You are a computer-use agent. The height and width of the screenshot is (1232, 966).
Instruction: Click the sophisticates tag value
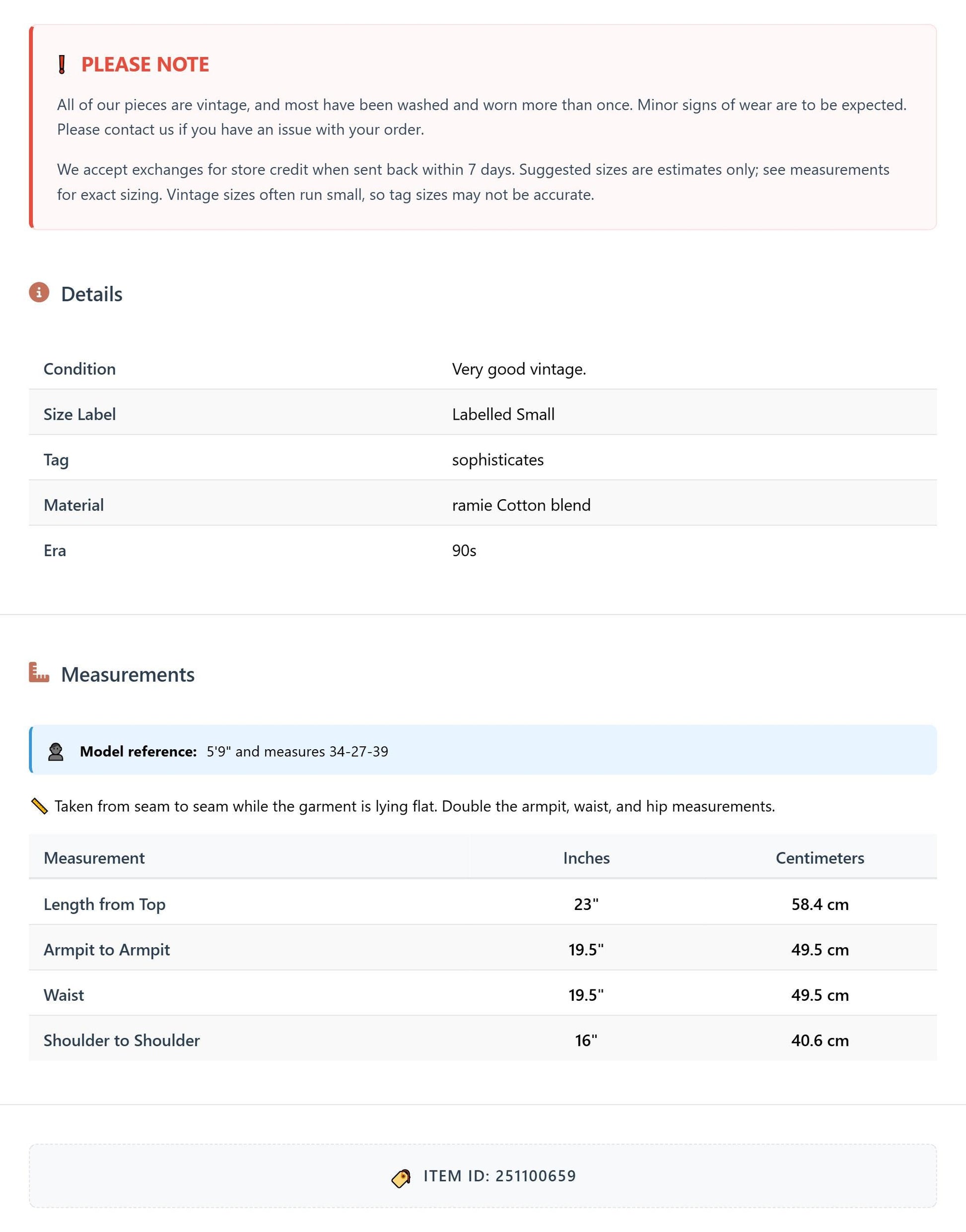(x=498, y=459)
